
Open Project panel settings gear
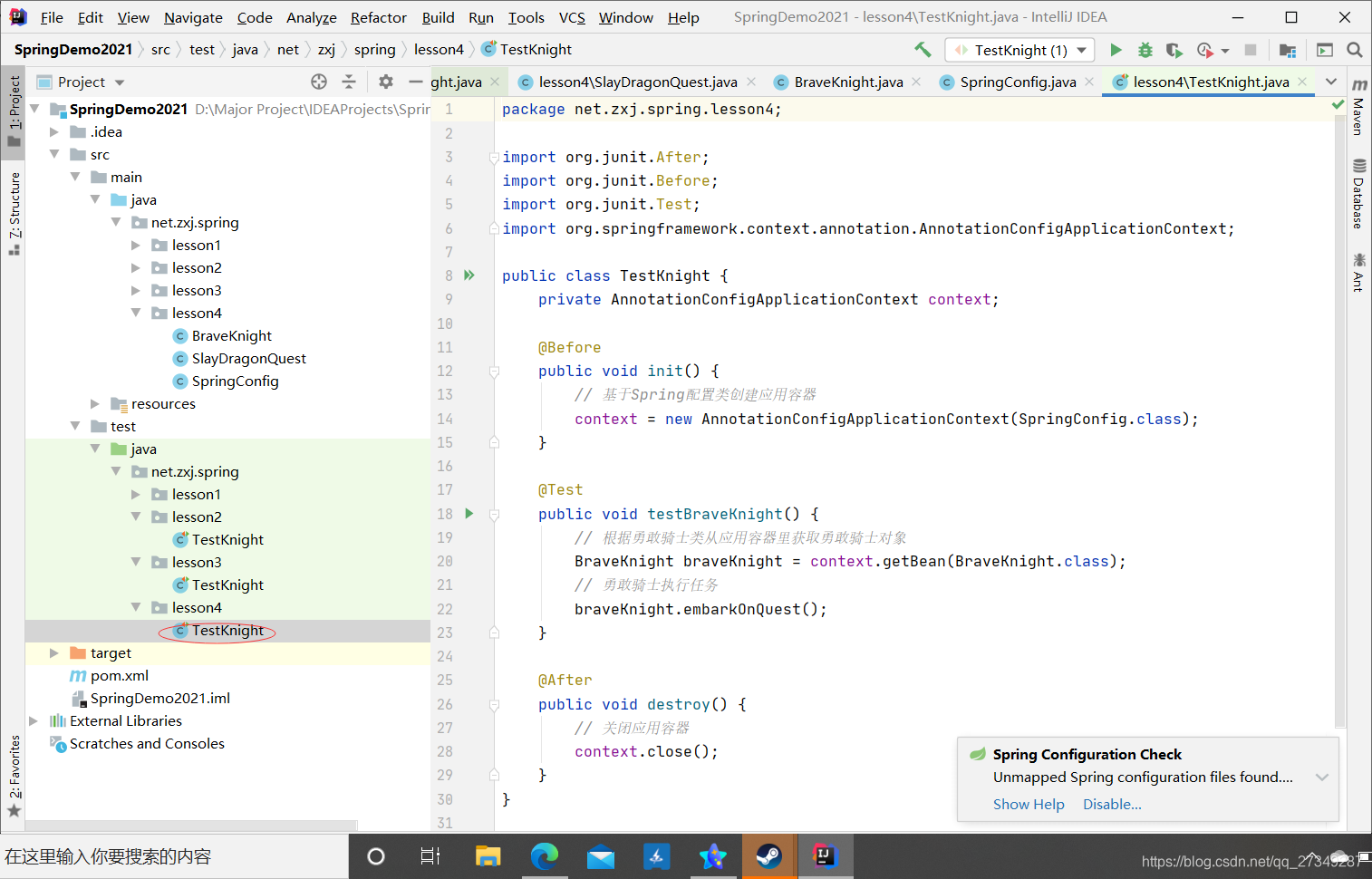click(x=386, y=82)
